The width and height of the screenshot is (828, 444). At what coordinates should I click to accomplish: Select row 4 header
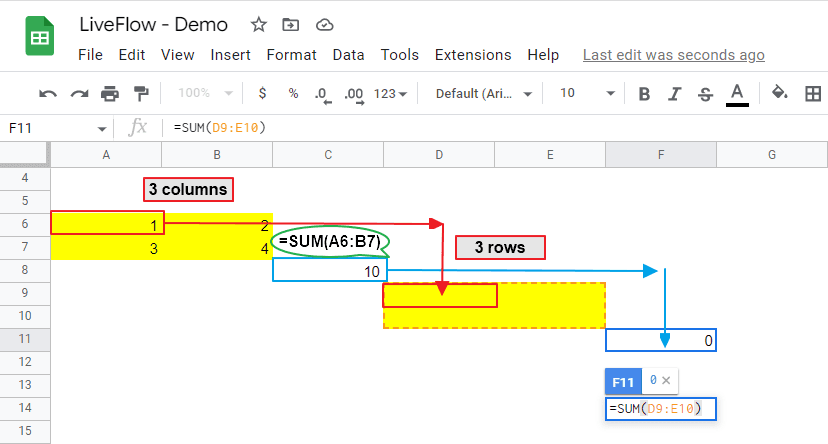point(25,178)
